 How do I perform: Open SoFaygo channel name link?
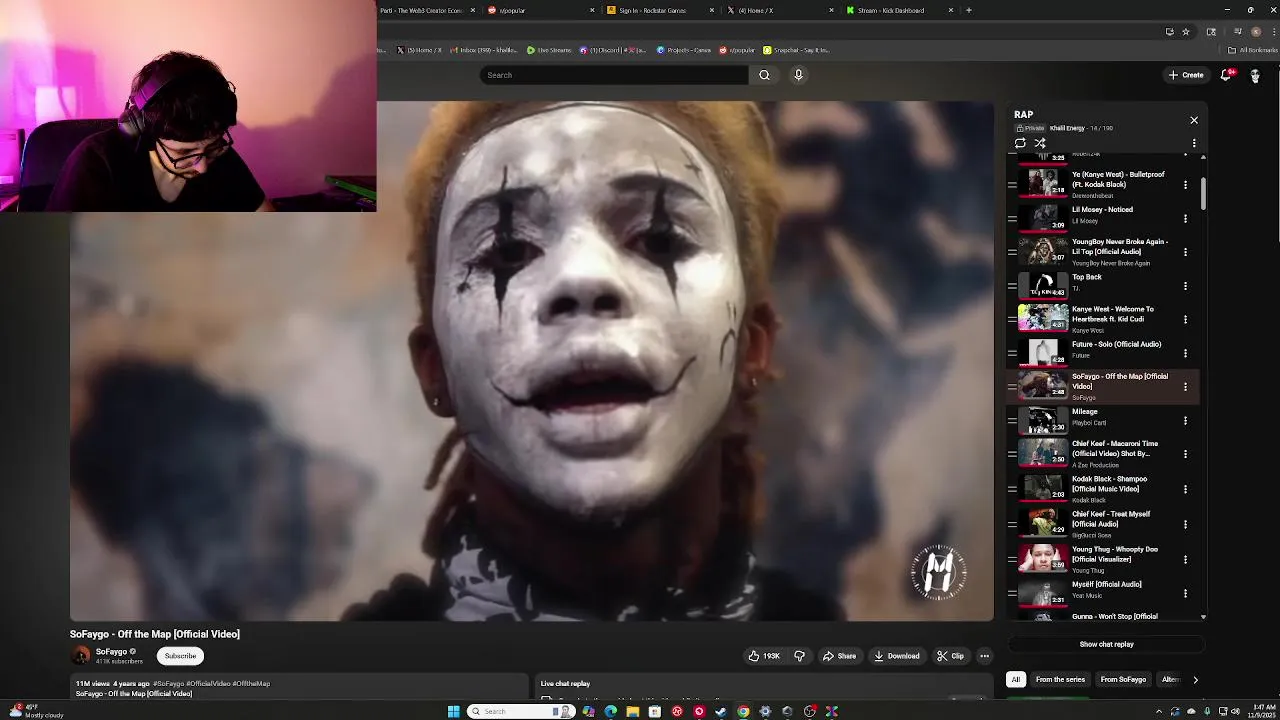(111, 652)
